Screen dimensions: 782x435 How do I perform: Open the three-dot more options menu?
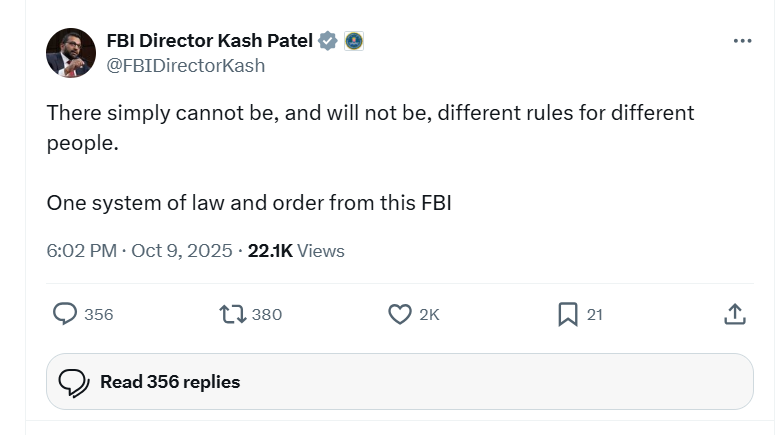tap(742, 41)
